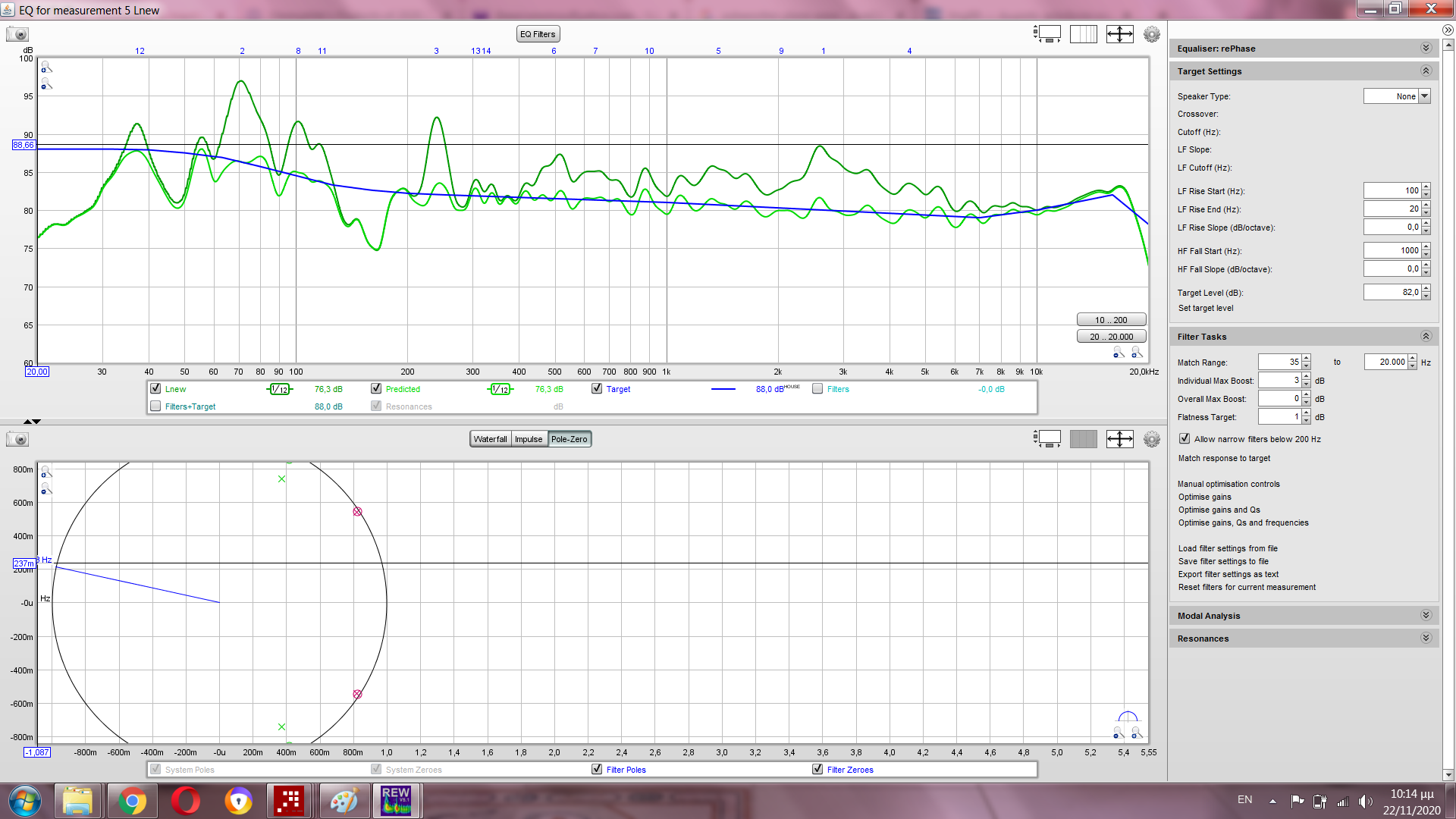Open the top graph settings gear
This screenshot has width=1456, height=819.
(x=1151, y=34)
